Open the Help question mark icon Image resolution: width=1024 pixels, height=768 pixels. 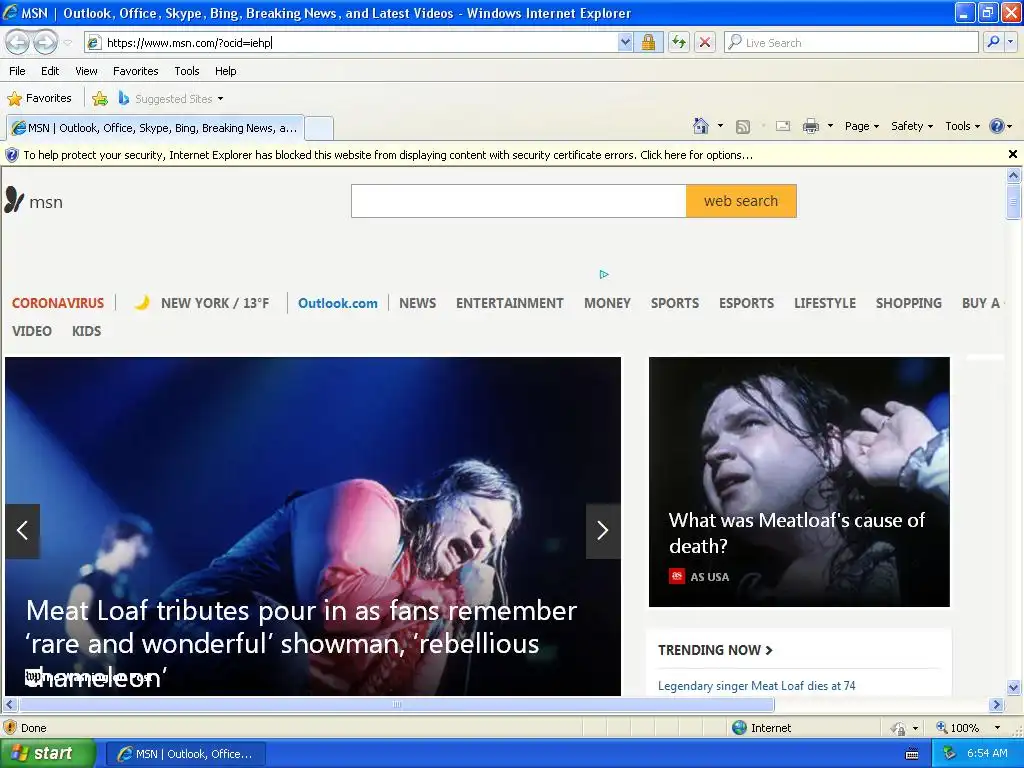coord(997,126)
